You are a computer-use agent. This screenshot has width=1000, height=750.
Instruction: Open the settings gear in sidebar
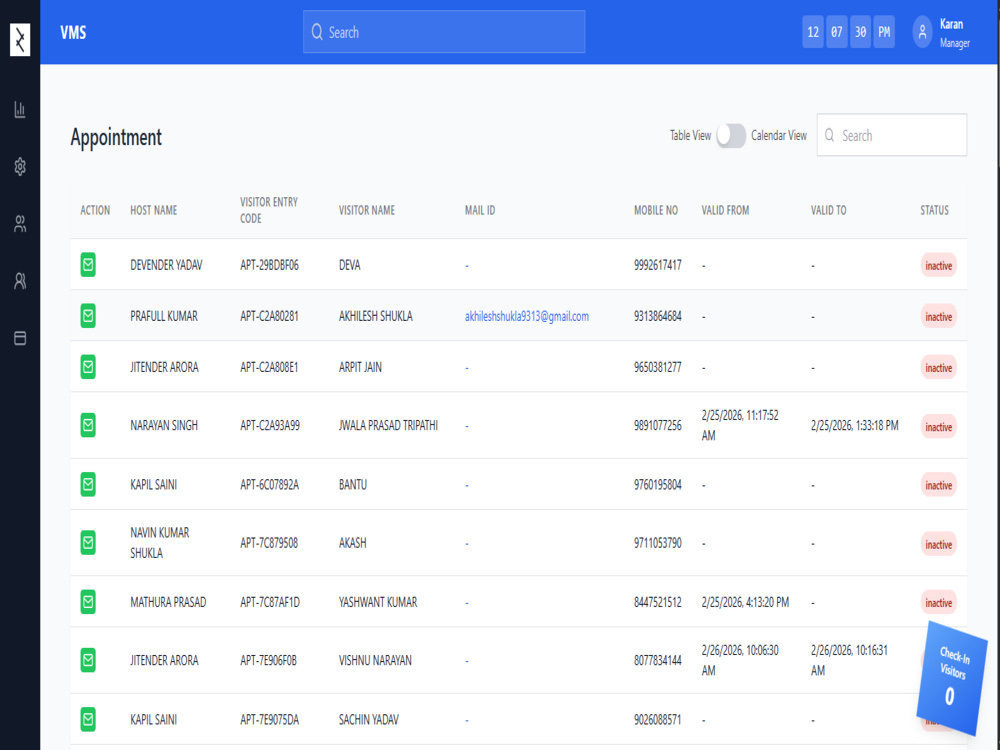(x=20, y=166)
